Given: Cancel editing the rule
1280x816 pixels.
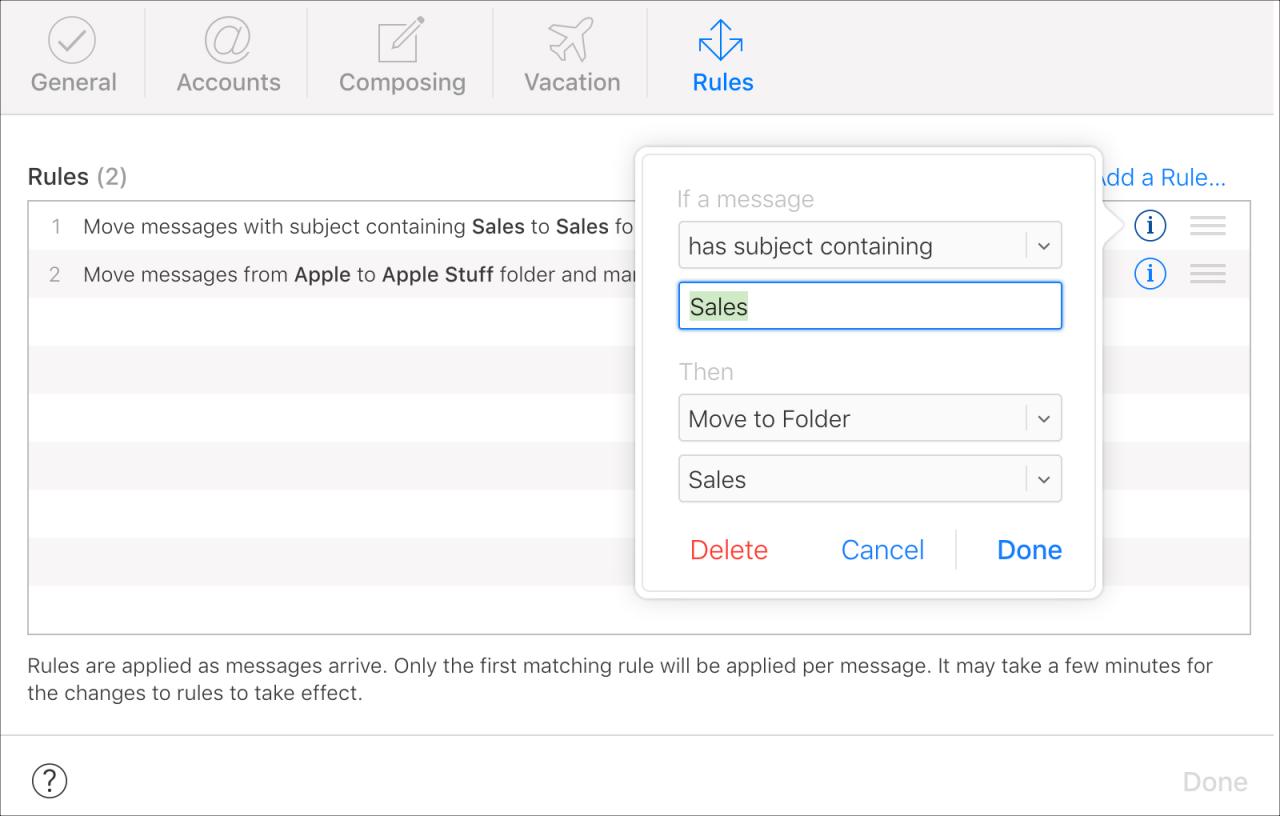Looking at the screenshot, I should (883, 550).
